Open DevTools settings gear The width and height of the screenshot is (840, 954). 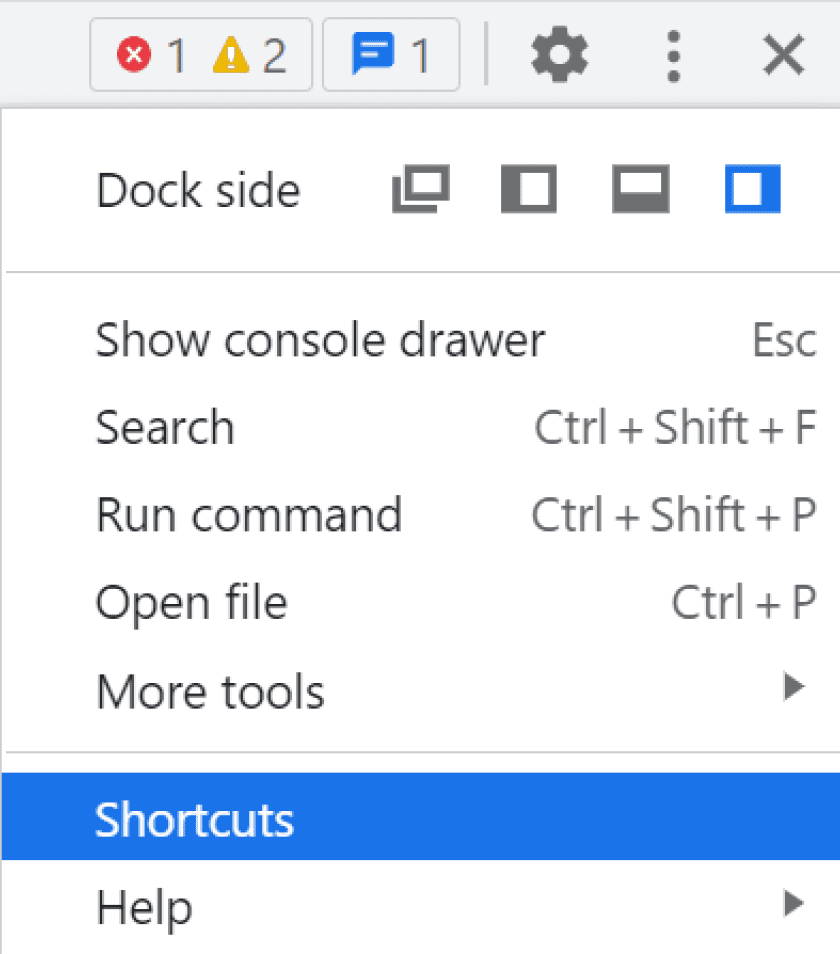click(559, 55)
